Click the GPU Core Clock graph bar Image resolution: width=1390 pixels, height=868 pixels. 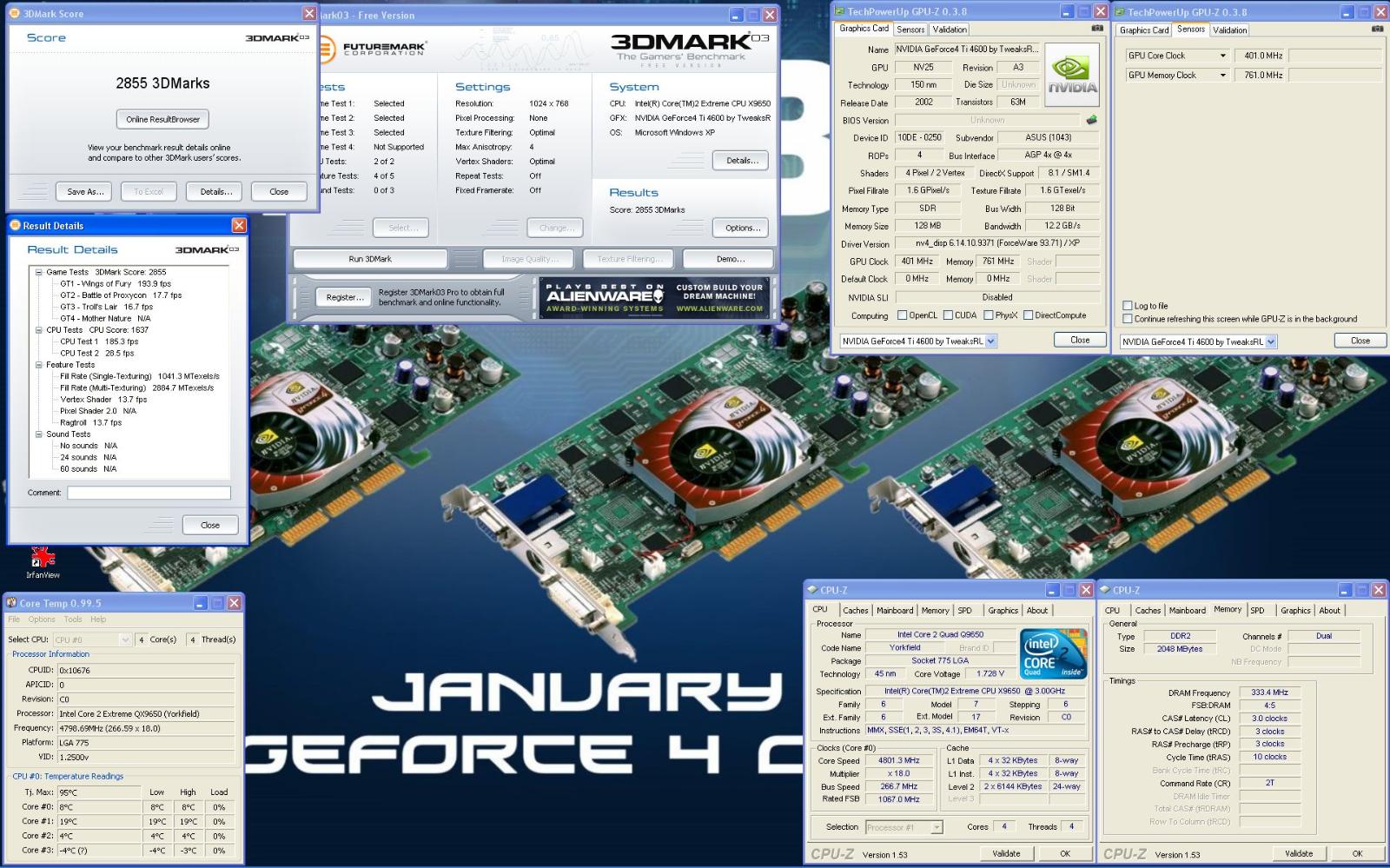(1335, 56)
